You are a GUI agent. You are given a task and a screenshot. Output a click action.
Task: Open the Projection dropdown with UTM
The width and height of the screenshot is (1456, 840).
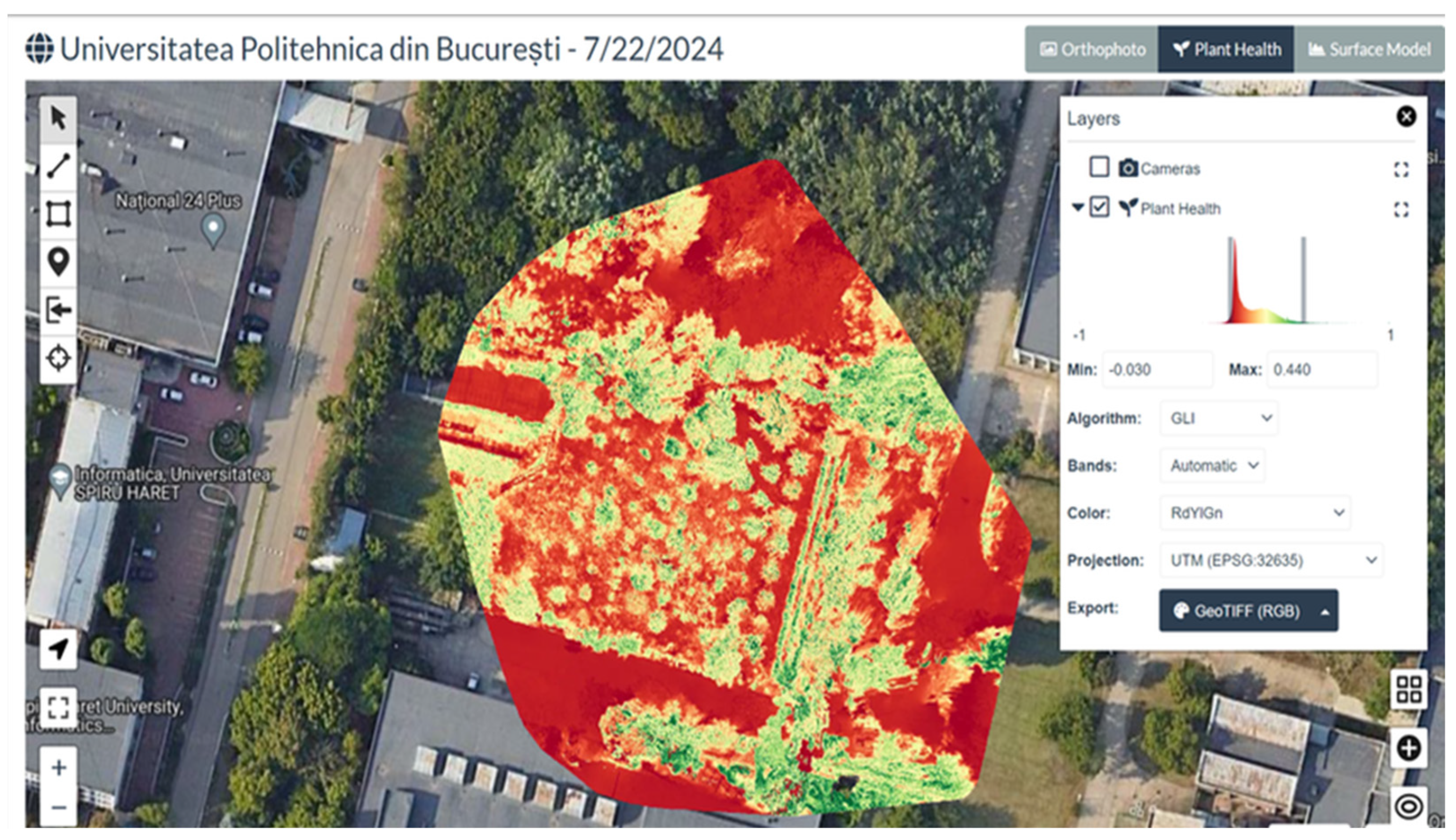1271,560
